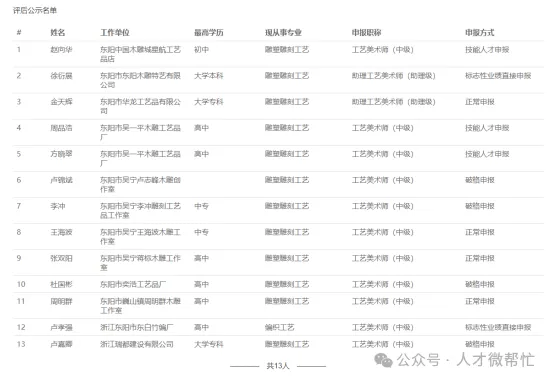Click 破格申报 in 李冲's row
The image size is (553, 382).
coord(480,206)
